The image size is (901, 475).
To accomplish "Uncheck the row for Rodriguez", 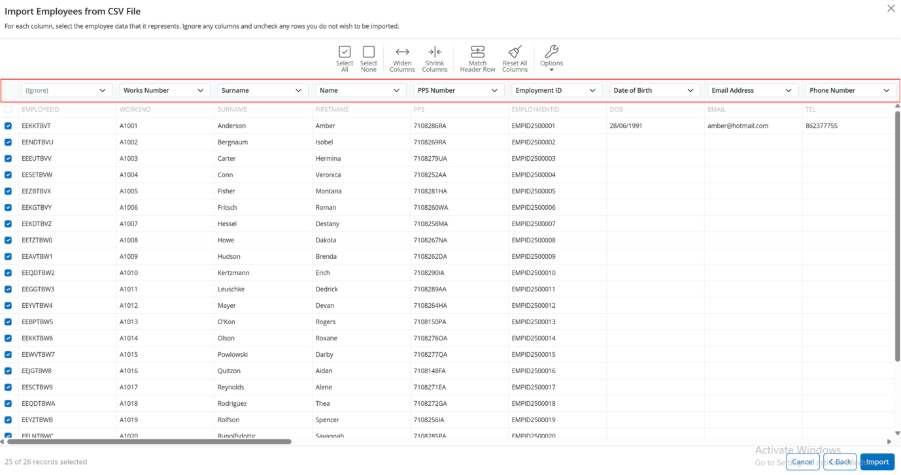I will (8, 404).
